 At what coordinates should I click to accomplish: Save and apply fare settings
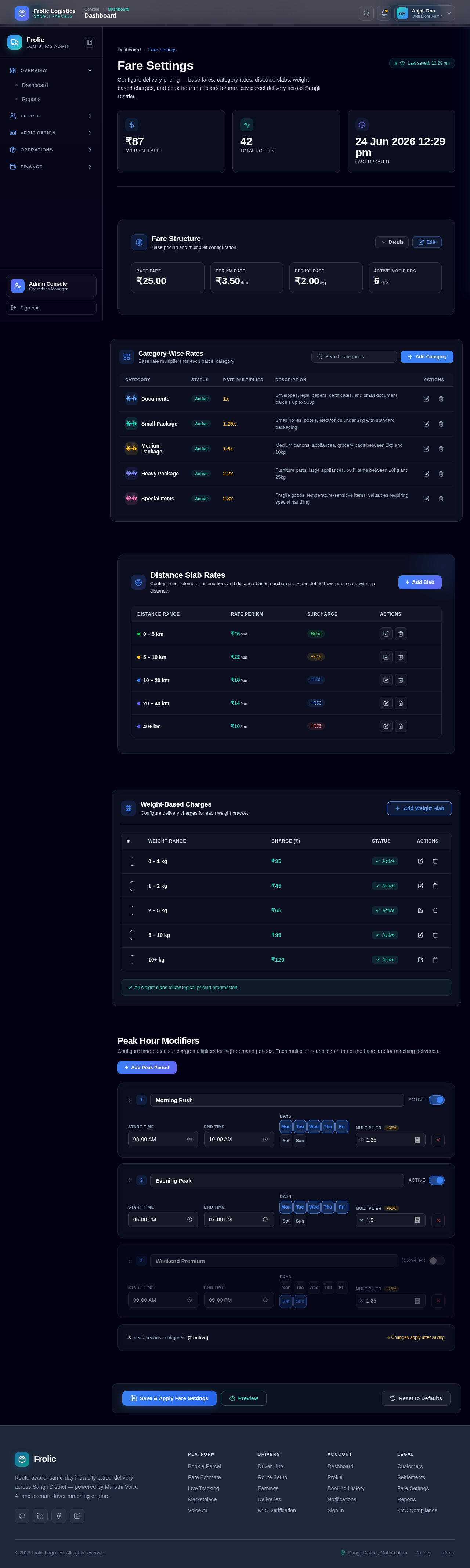(x=169, y=1398)
